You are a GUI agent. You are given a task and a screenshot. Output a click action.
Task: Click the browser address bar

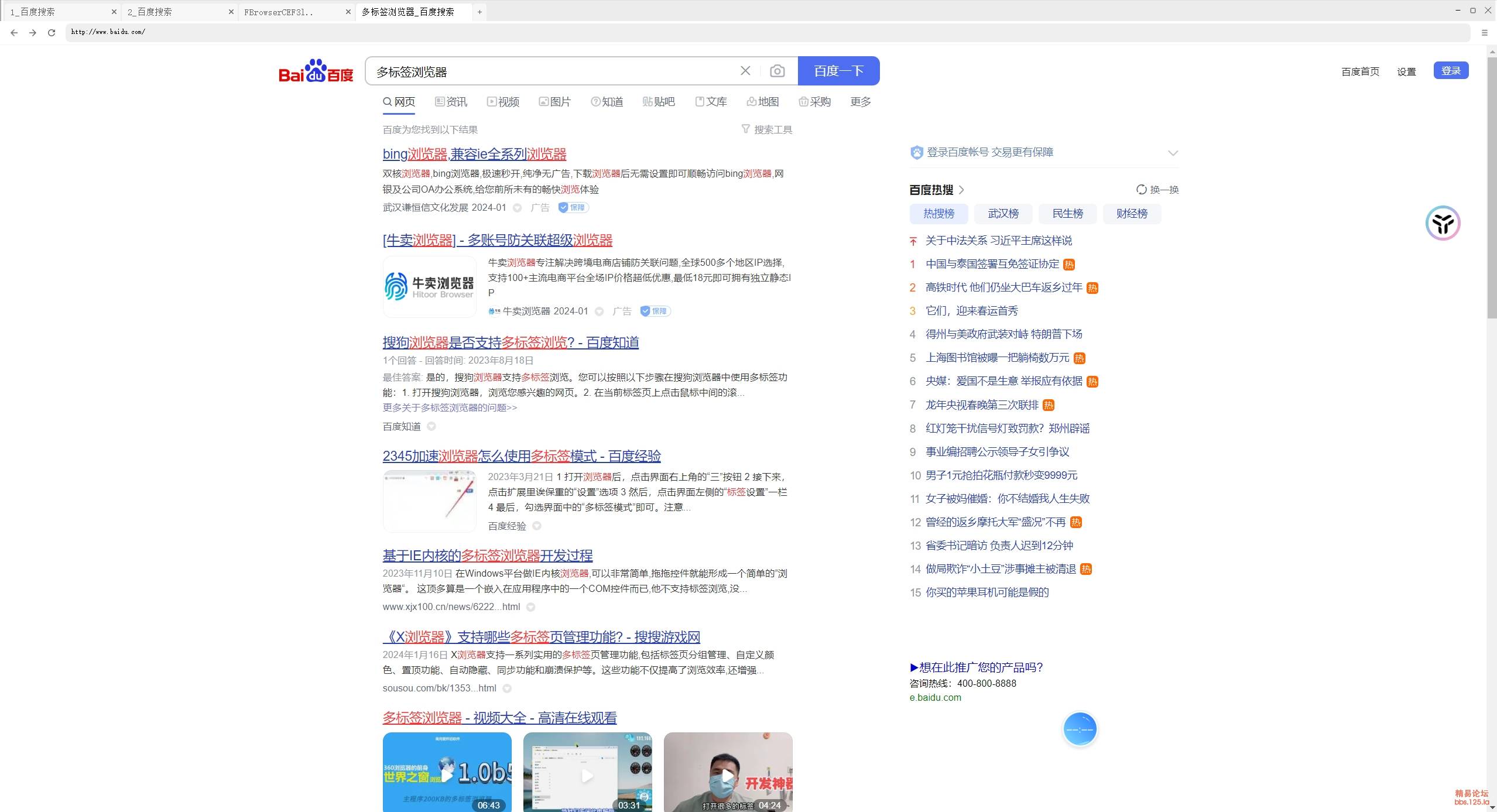pos(767,32)
